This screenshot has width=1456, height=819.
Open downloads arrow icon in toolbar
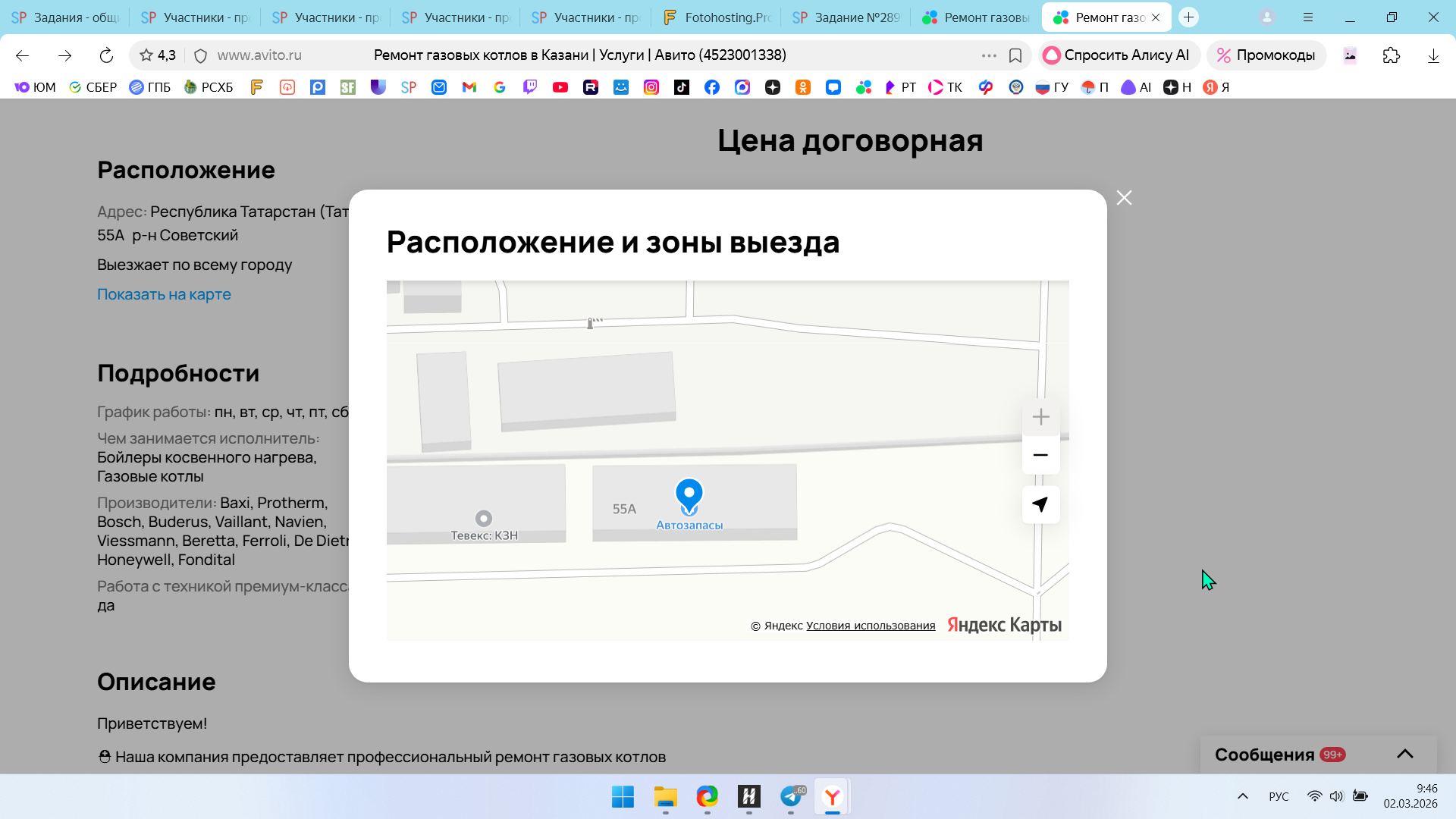pyautogui.click(x=1432, y=55)
